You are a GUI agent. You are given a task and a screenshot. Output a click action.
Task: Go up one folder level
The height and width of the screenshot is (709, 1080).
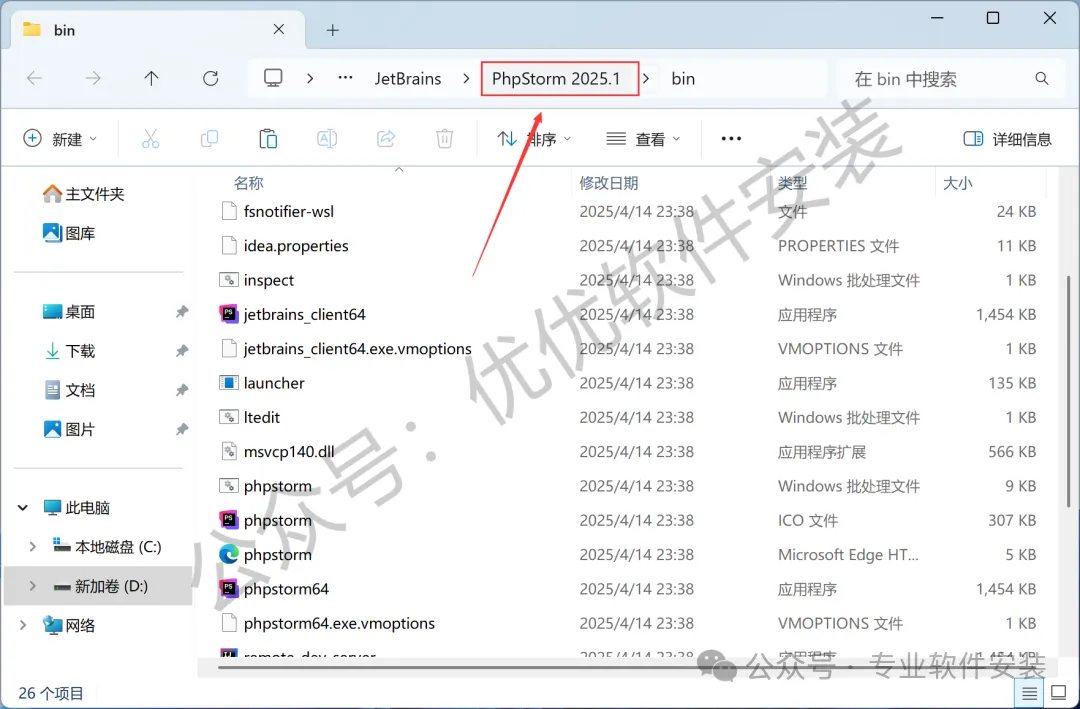[152, 79]
